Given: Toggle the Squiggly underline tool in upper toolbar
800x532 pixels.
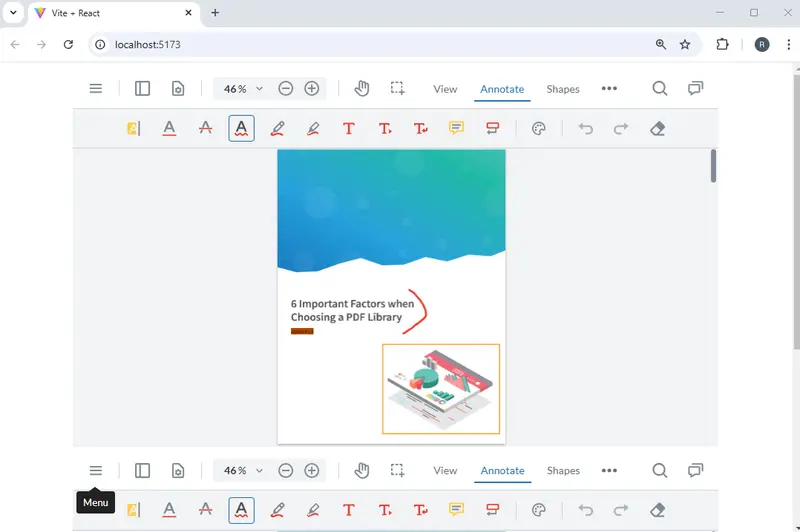Looking at the screenshot, I should pos(241,129).
